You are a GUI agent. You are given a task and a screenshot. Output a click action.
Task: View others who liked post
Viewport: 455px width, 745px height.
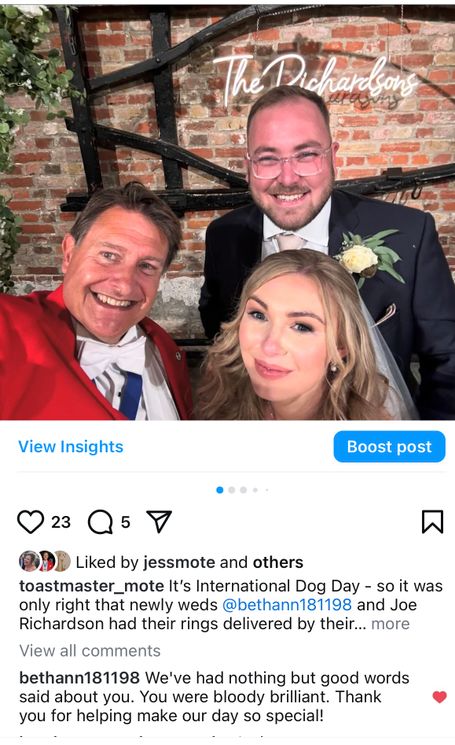(x=278, y=563)
